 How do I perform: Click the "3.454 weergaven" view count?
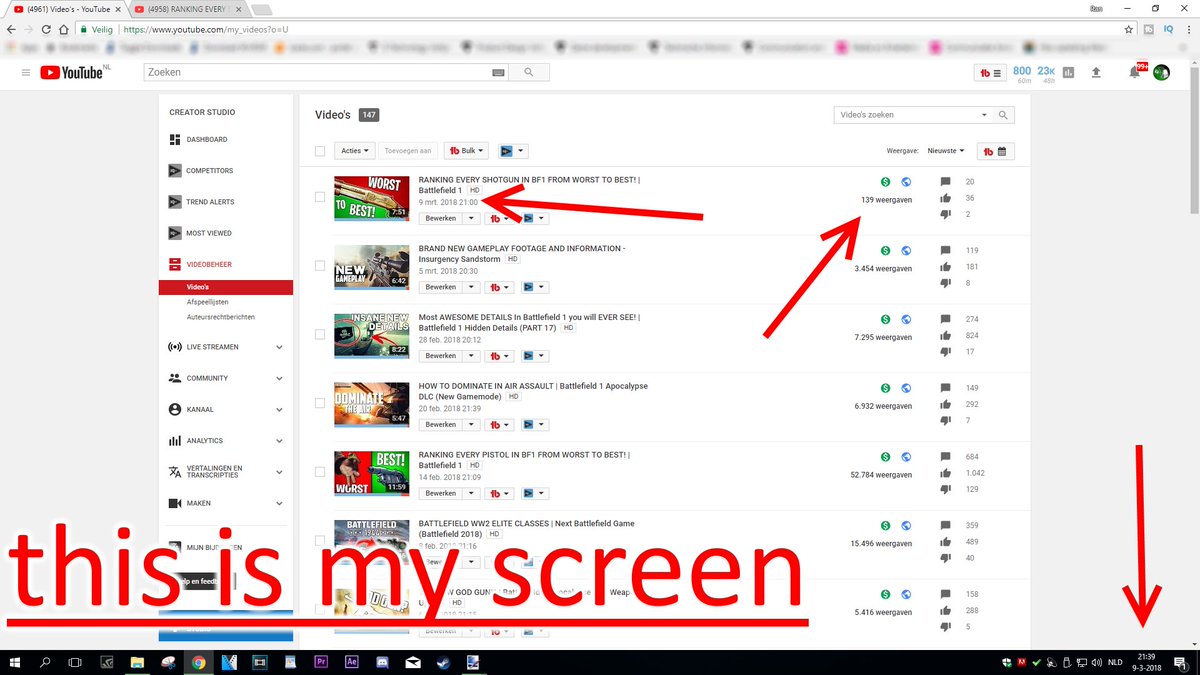pos(883,269)
